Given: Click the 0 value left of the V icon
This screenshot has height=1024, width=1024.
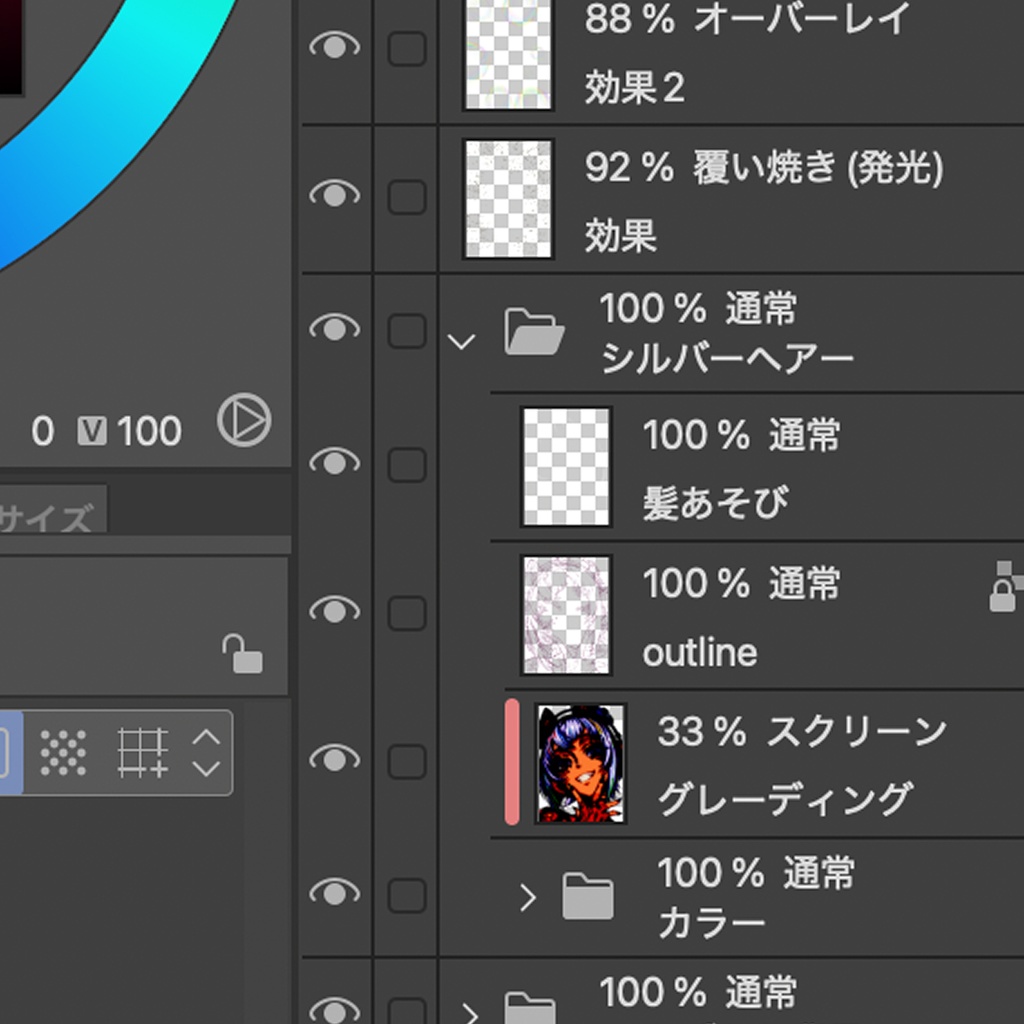Looking at the screenshot, I should pyautogui.click(x=42, y=432).
